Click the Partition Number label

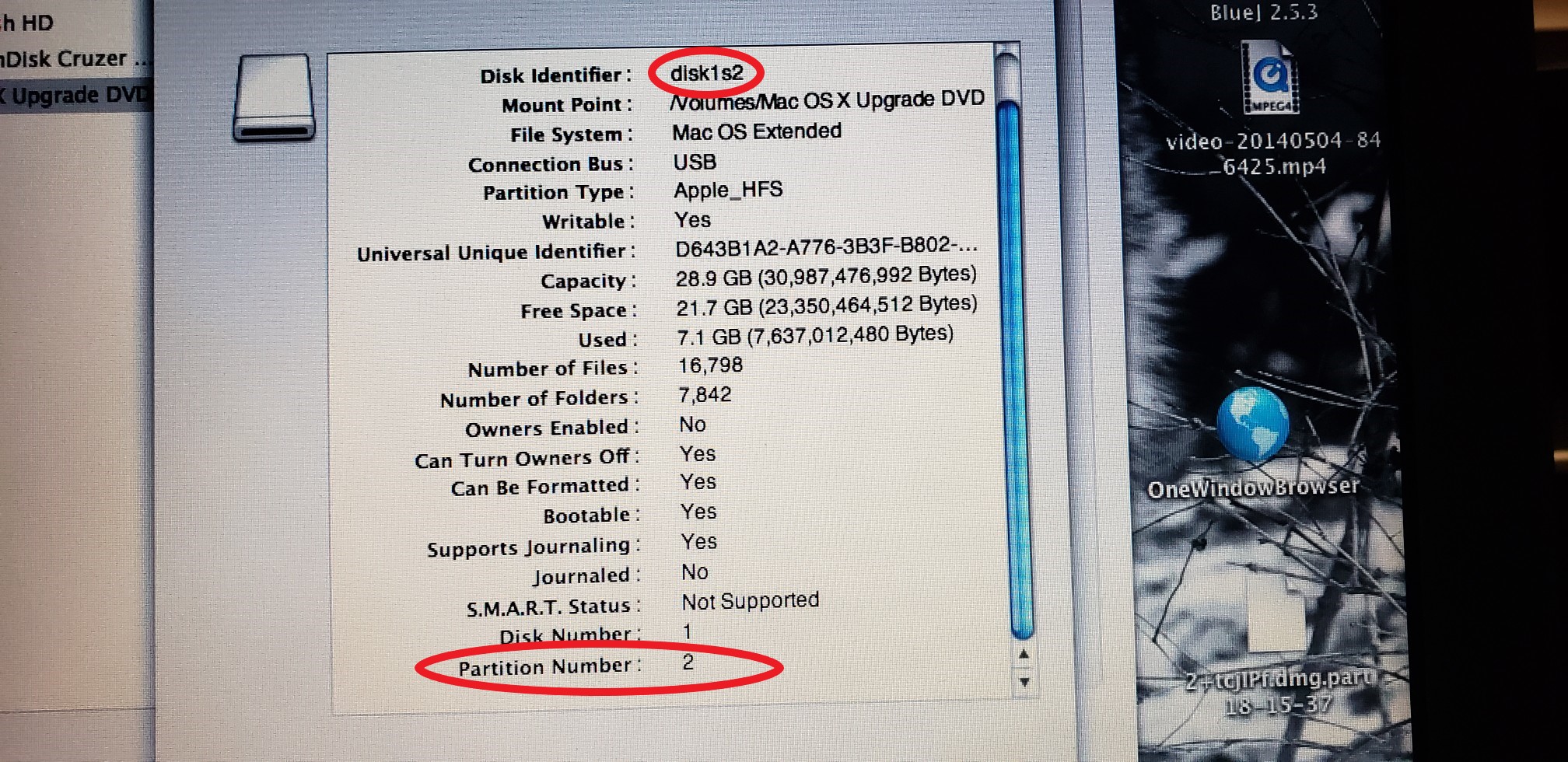click(549, 667)
